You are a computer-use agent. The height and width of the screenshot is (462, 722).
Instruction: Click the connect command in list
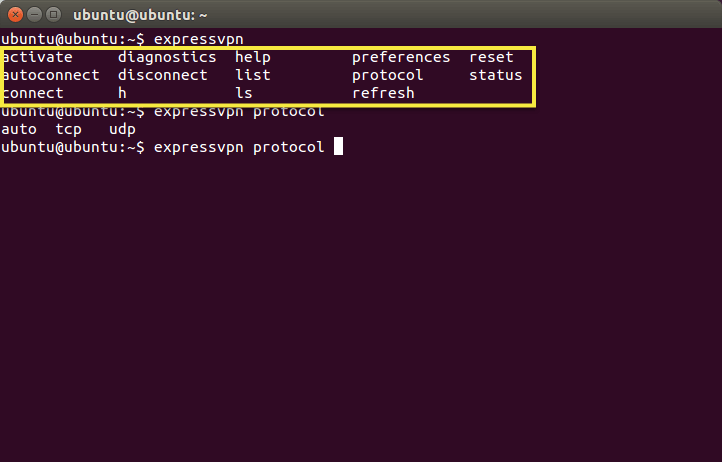pyautogui.click(x=33, y=93)
